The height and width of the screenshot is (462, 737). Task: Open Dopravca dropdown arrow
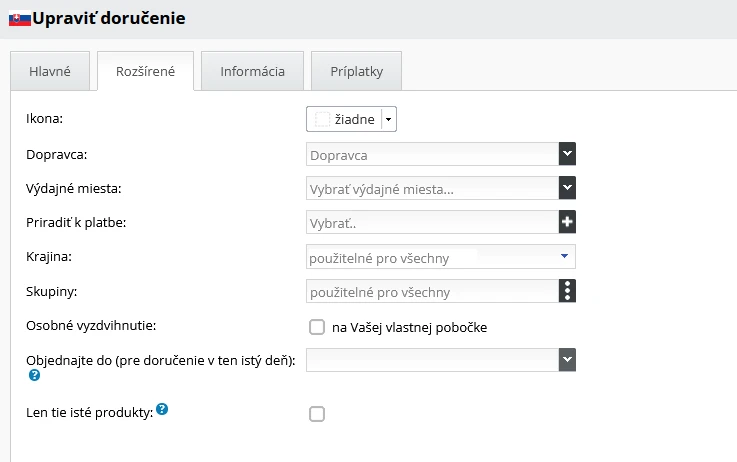click(x=567, y=154)
